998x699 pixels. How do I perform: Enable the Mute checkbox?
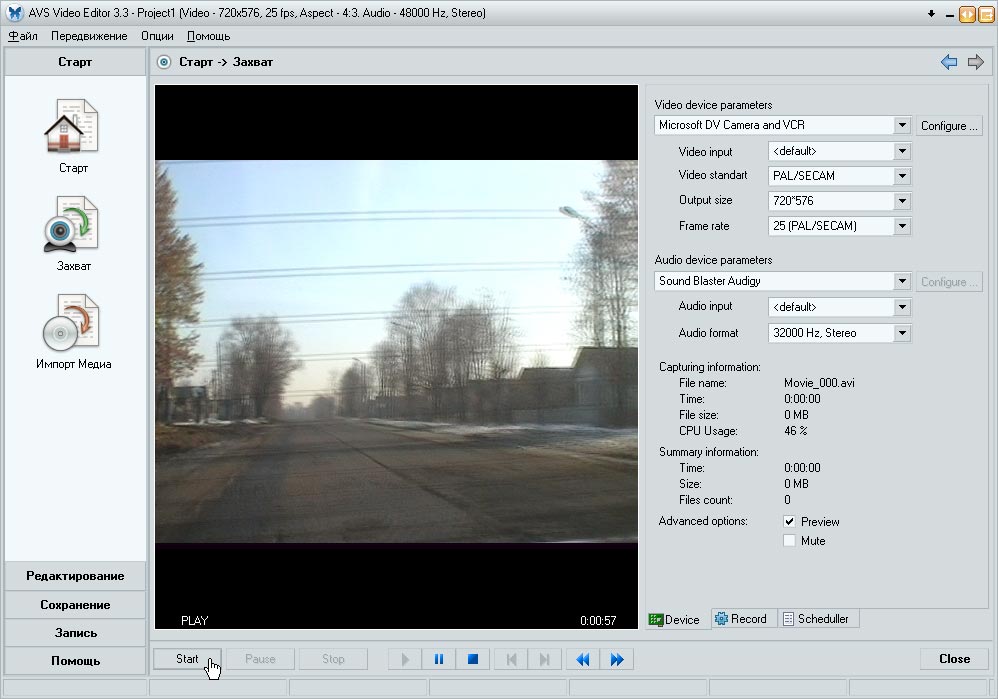790,541
